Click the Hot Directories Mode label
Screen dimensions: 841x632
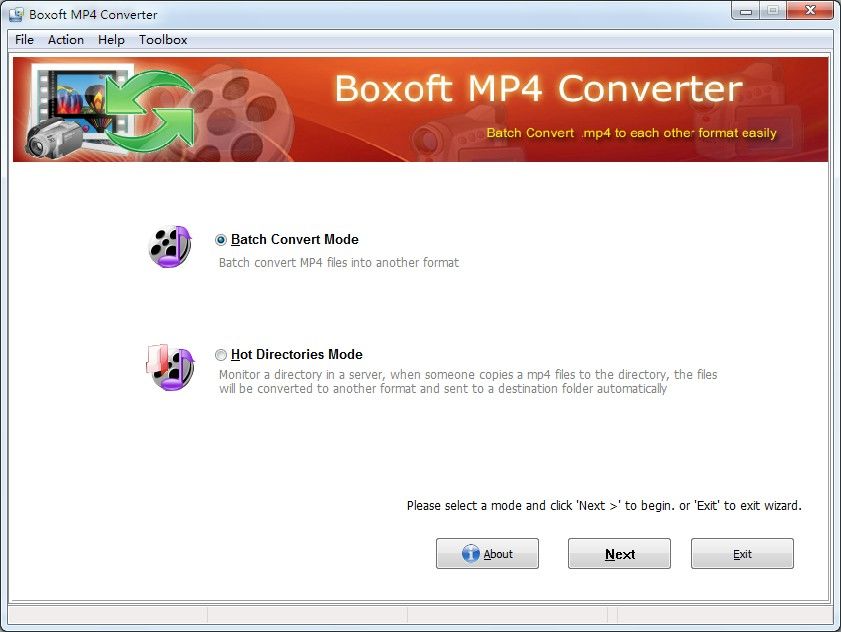coord(297,354)
